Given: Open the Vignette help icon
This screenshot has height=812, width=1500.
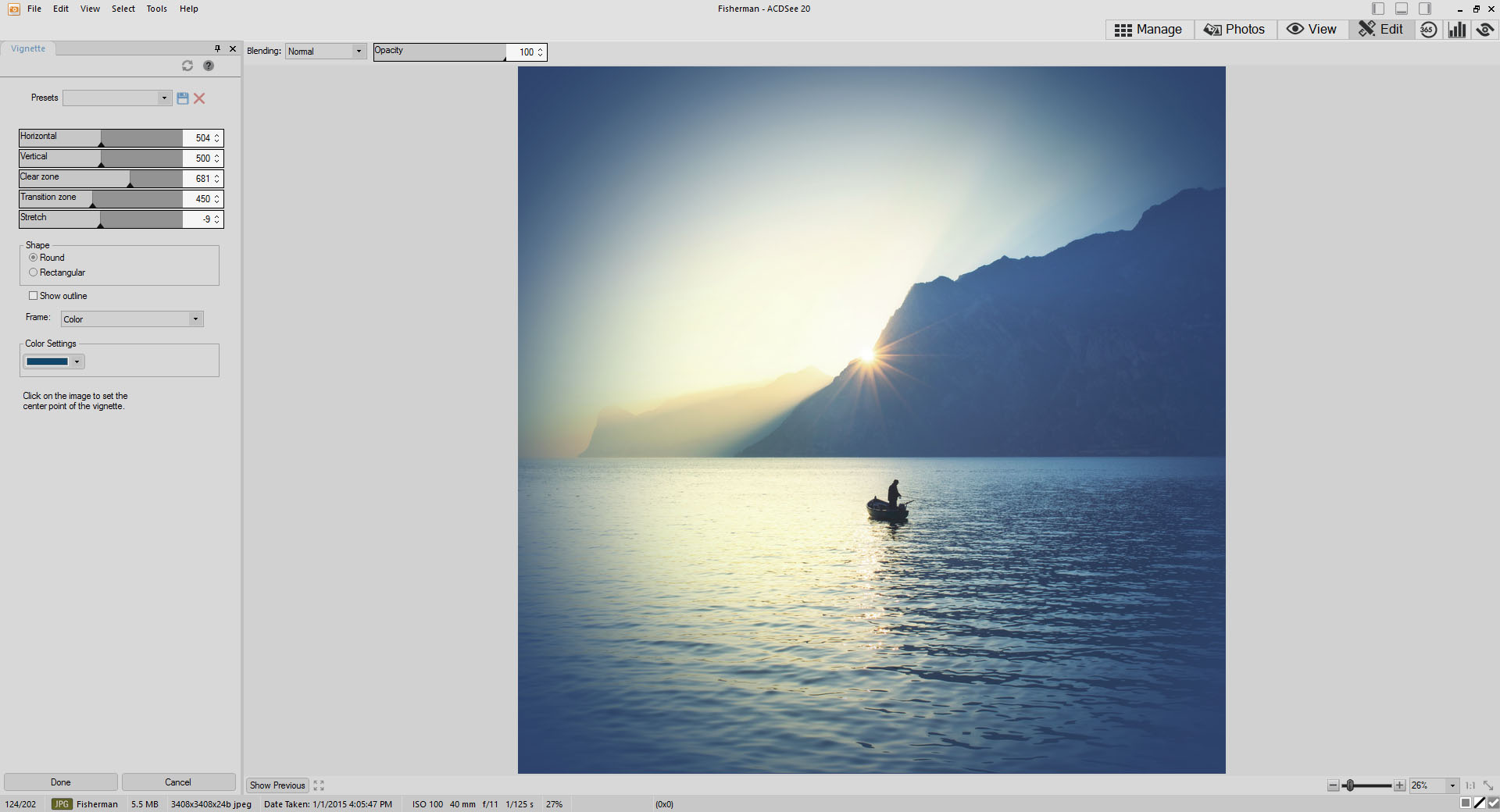Looking at the screenshot, I should point(209,66).
